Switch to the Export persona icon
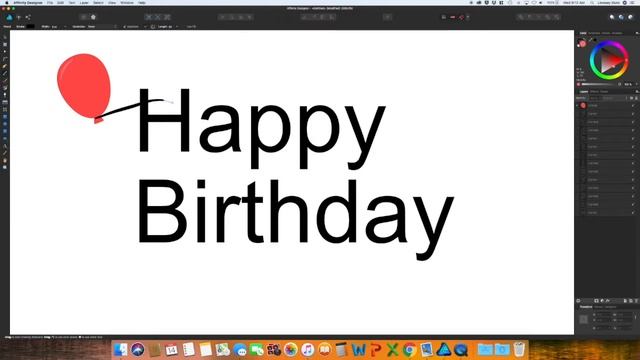 (28, 17)
